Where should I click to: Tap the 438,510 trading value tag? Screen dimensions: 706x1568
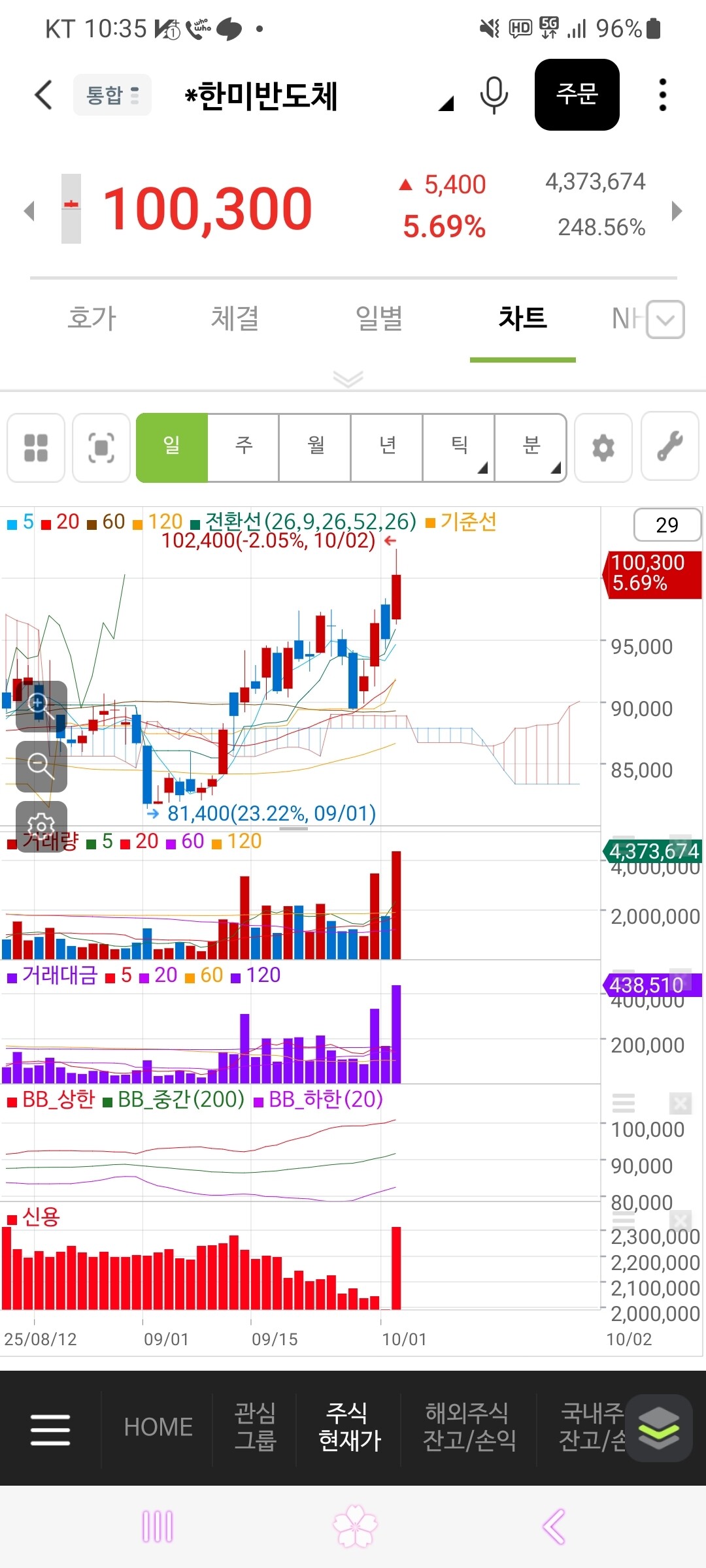point(652,985)
